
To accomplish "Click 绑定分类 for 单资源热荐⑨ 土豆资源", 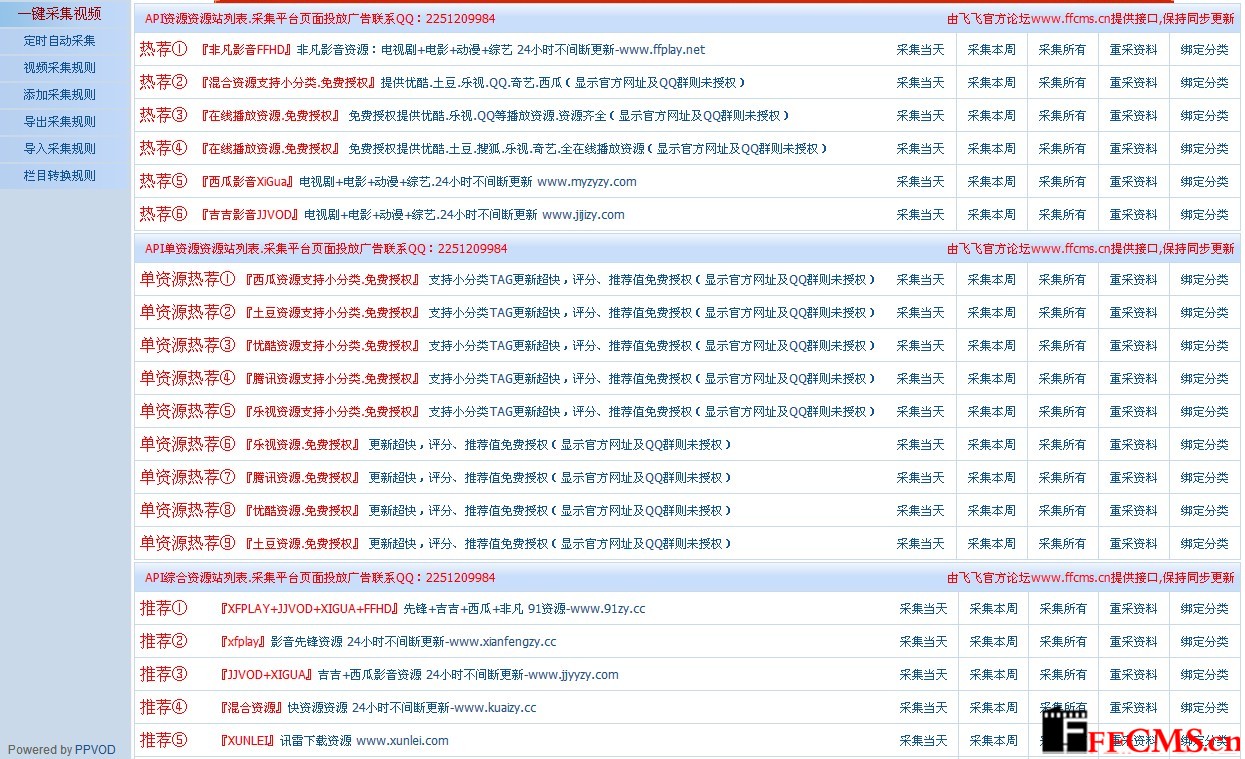I will (1204, 544).
